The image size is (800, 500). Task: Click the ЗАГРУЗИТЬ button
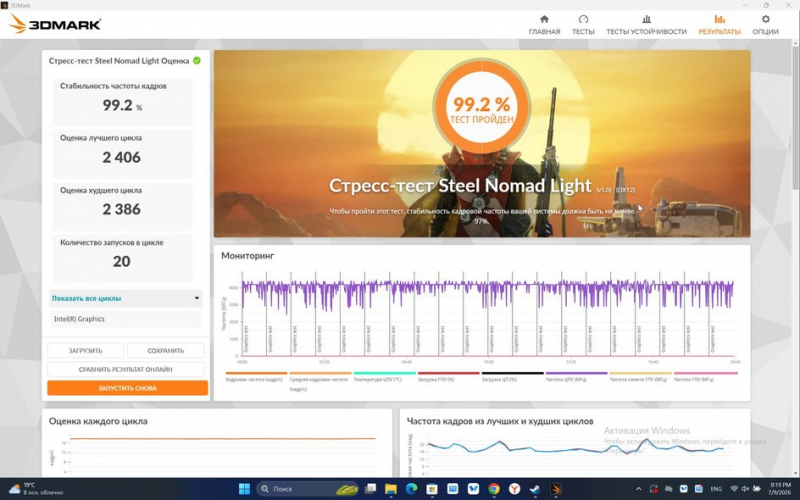click(x=85, y=351)
